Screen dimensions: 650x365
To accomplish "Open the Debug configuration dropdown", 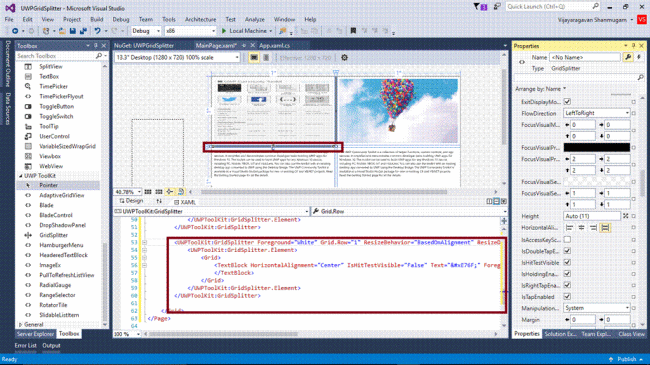I will 146,31.
